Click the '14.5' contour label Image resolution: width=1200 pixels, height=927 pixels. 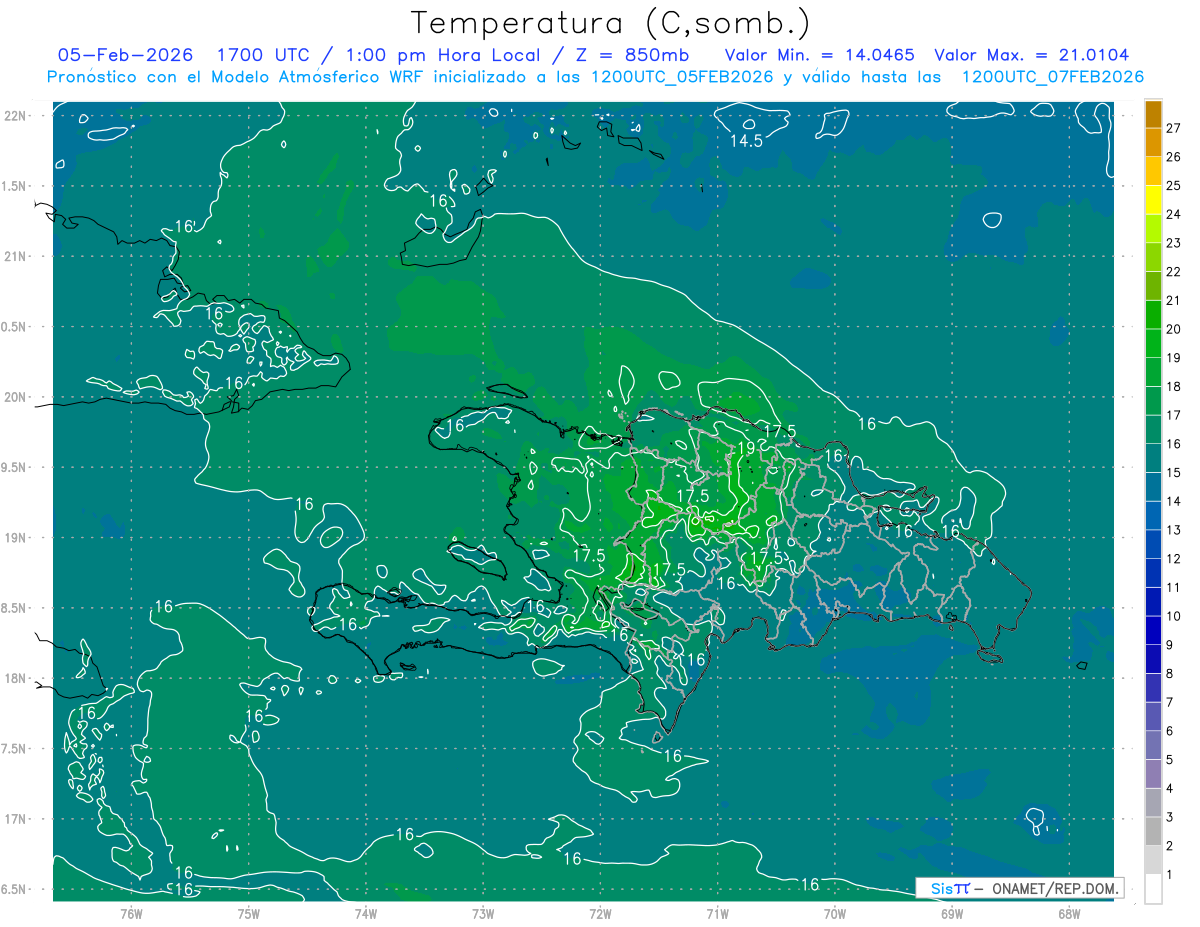tap(746, 141)
